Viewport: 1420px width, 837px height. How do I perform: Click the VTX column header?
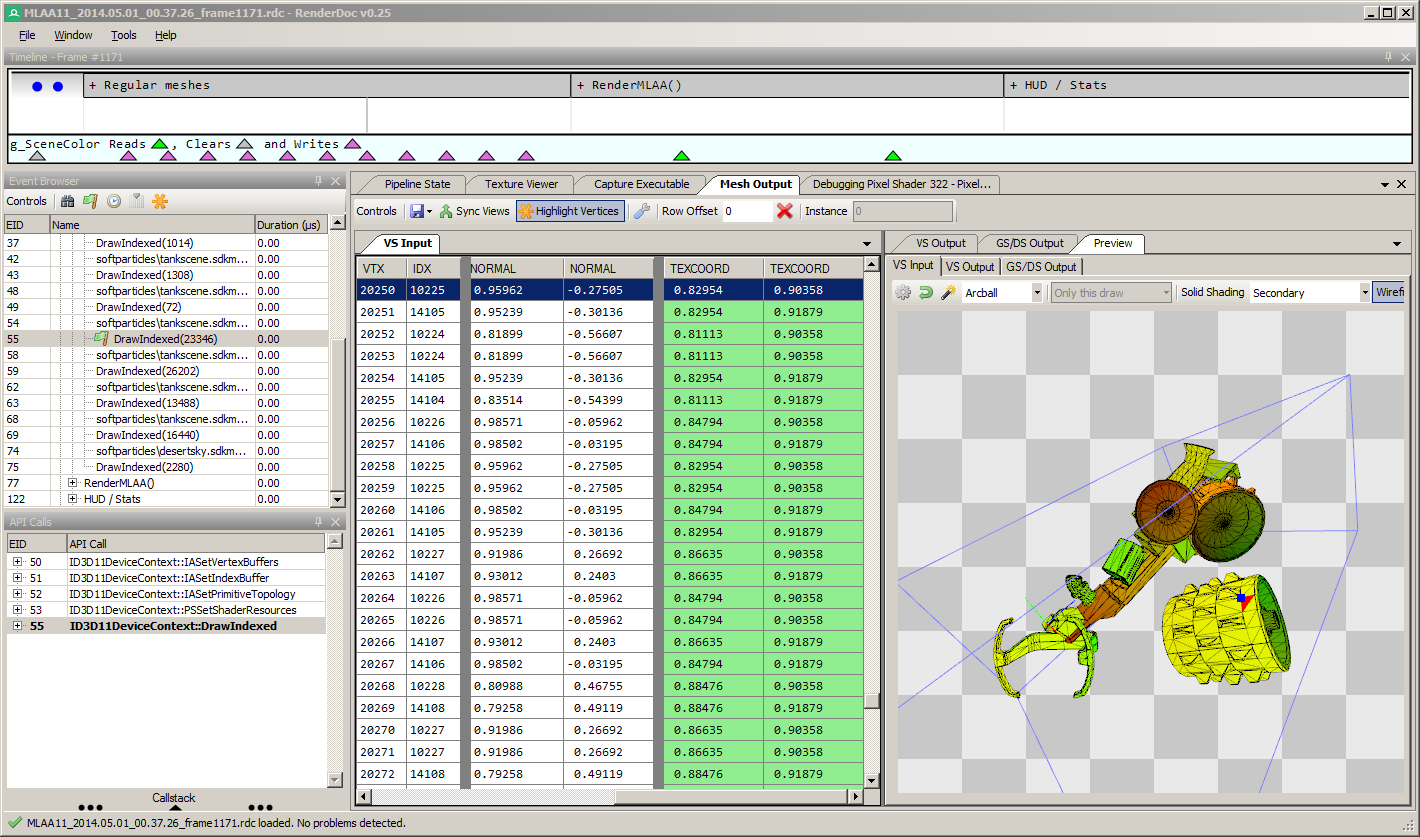(381, 268)
